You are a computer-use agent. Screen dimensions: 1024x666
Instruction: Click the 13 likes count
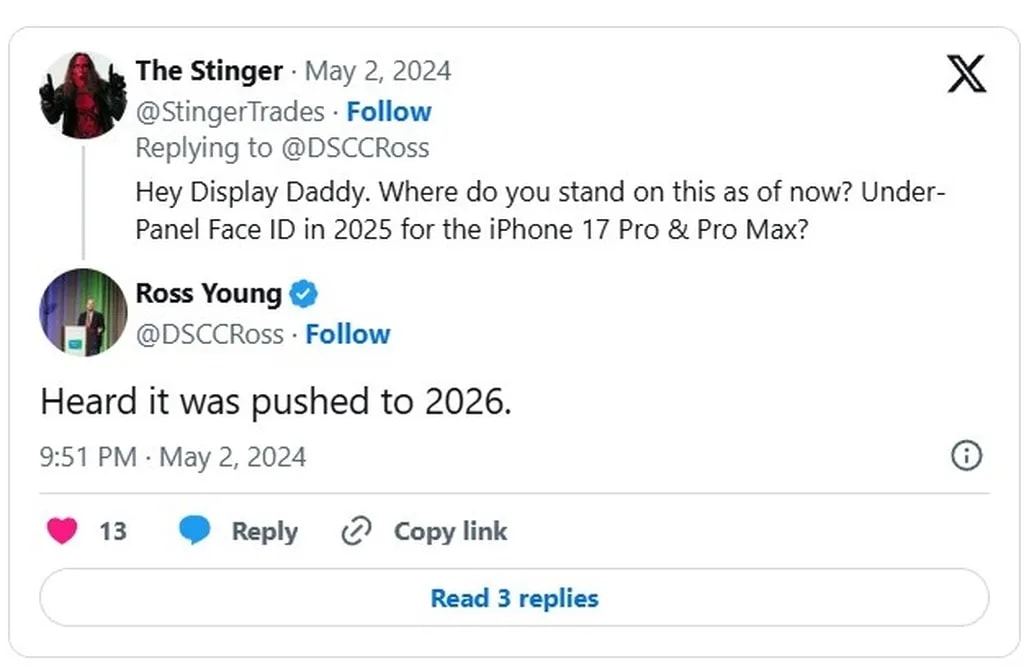pos(113,531)
